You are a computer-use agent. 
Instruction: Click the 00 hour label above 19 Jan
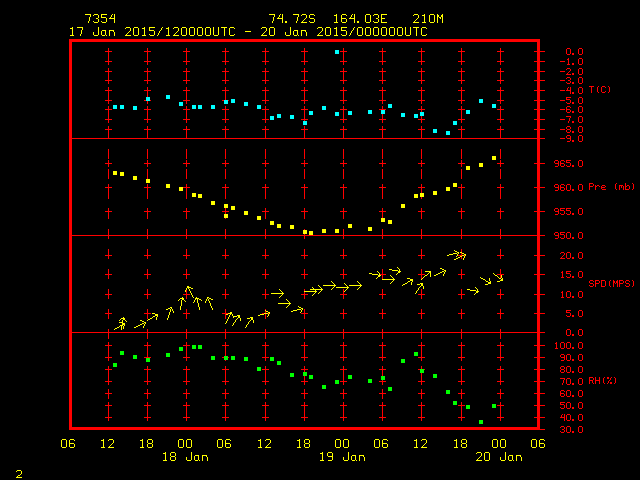[342, 444]
